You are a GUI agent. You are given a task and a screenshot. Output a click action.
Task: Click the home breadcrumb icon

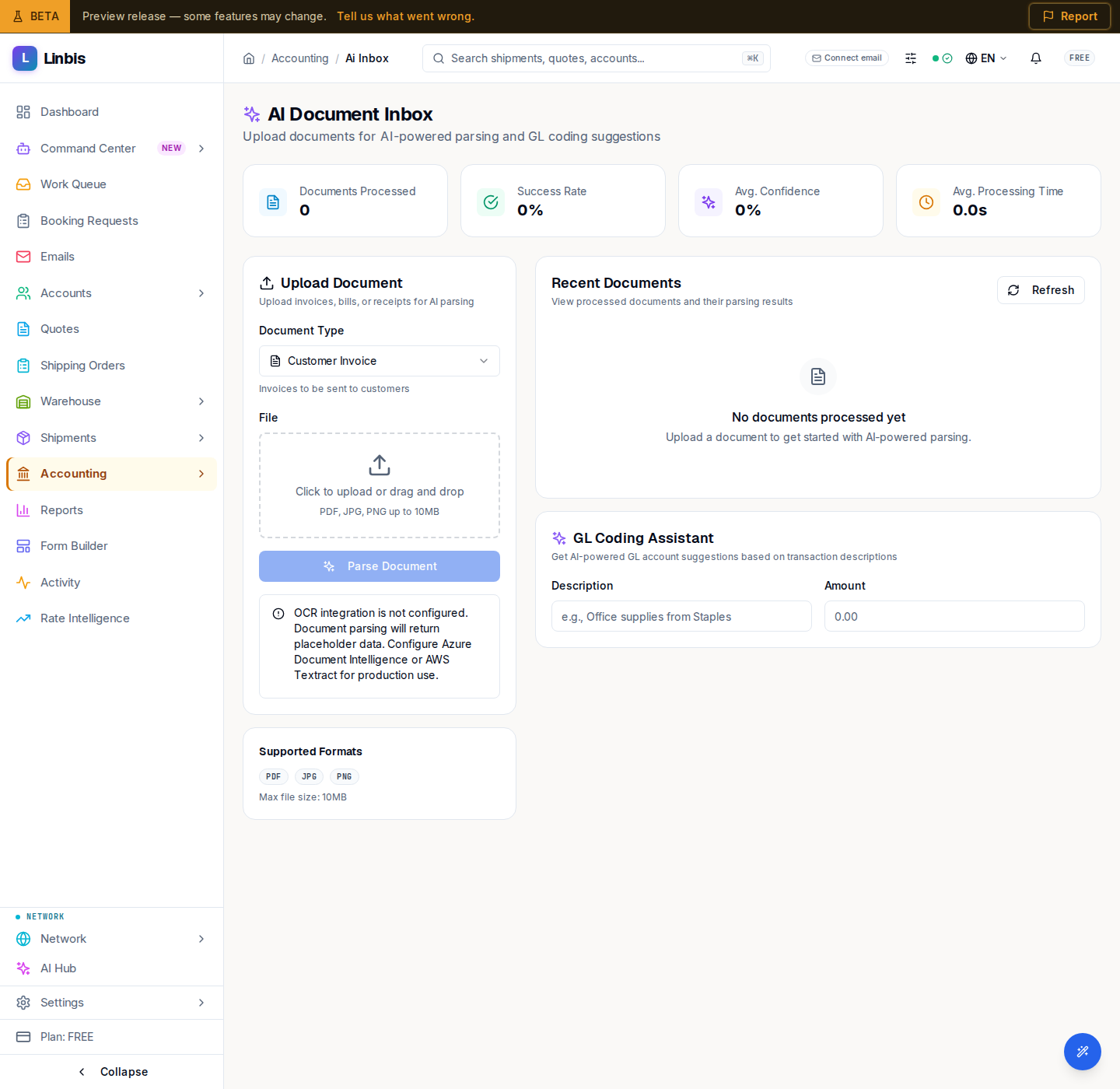click(249, 58)
